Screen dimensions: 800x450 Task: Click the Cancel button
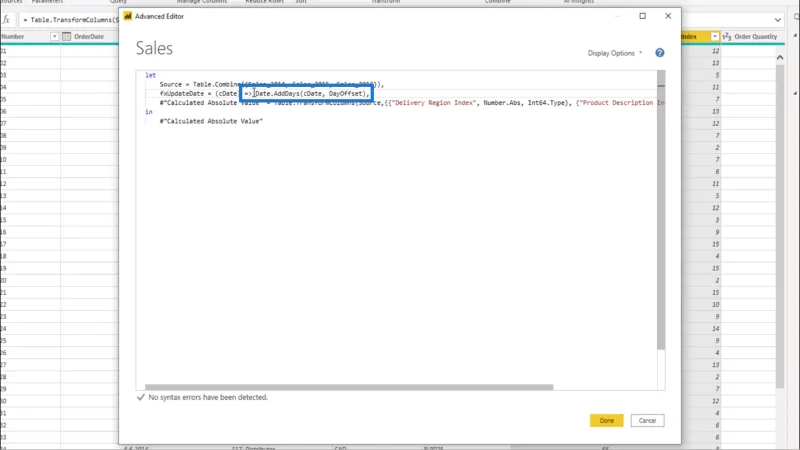647,420
